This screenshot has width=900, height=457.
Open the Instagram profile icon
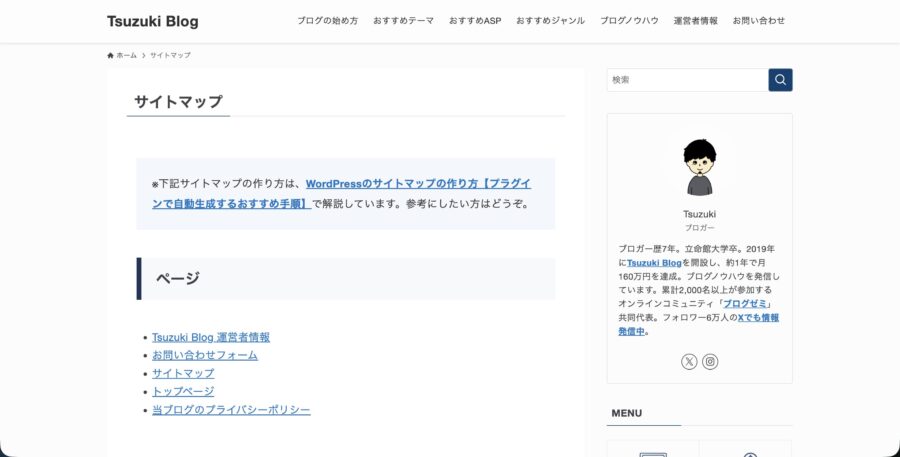710,362
